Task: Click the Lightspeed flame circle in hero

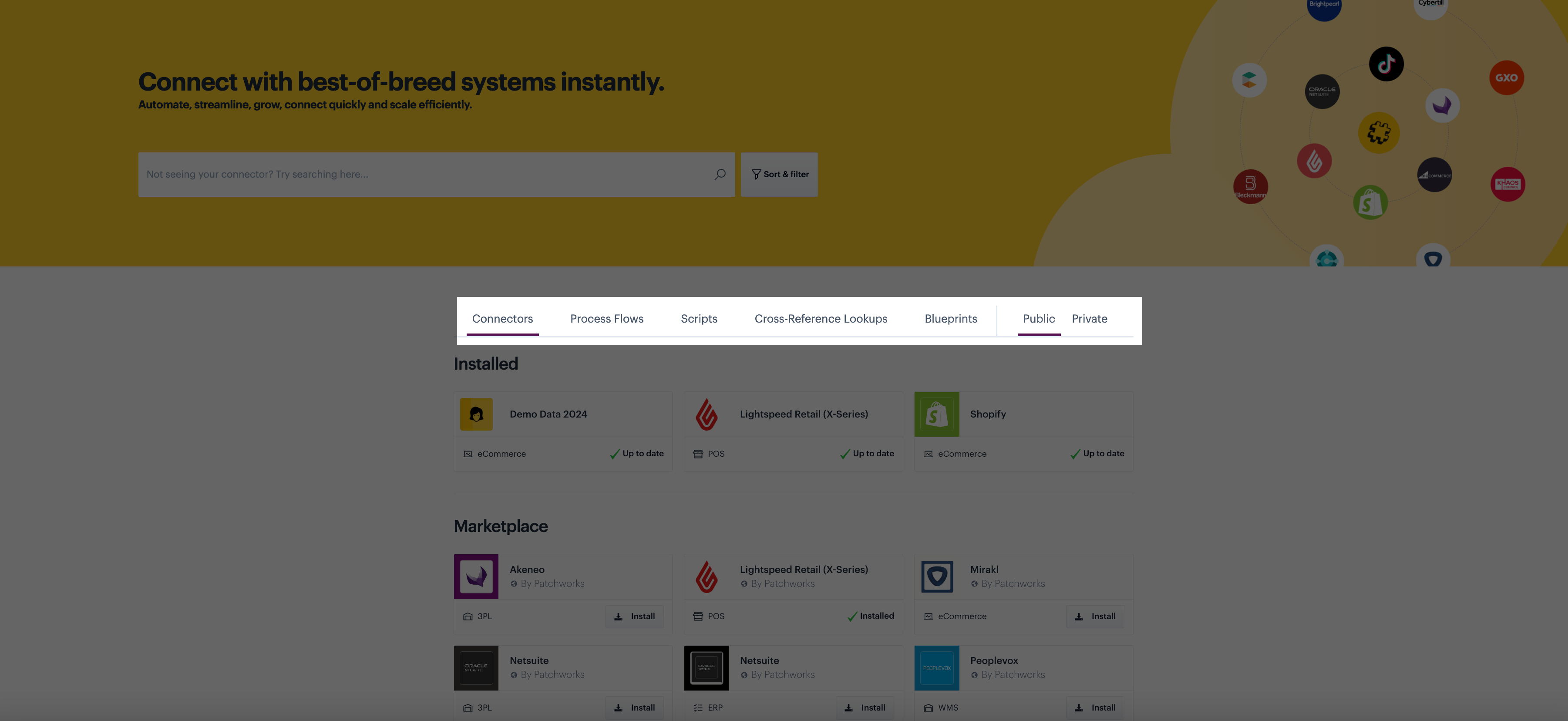Action: [x=1314, y=161]
